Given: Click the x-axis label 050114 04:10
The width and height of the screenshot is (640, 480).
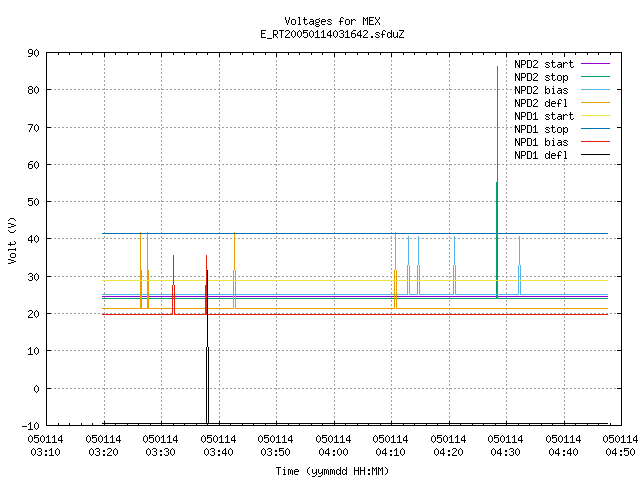Looking at the screenshot, I should tap(391, 446).
